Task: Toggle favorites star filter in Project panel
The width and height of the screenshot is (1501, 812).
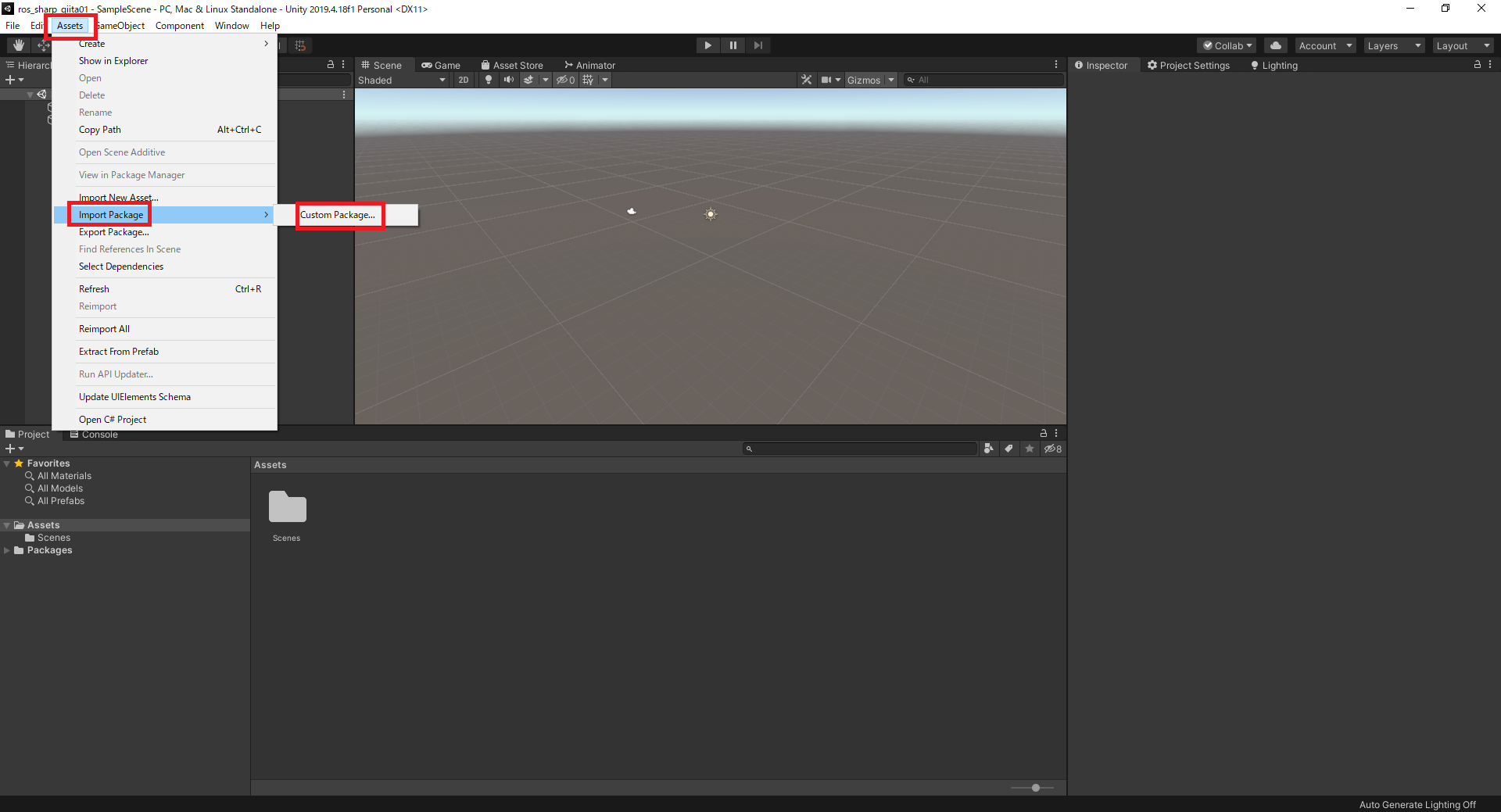Action: tap(1029, 449)
